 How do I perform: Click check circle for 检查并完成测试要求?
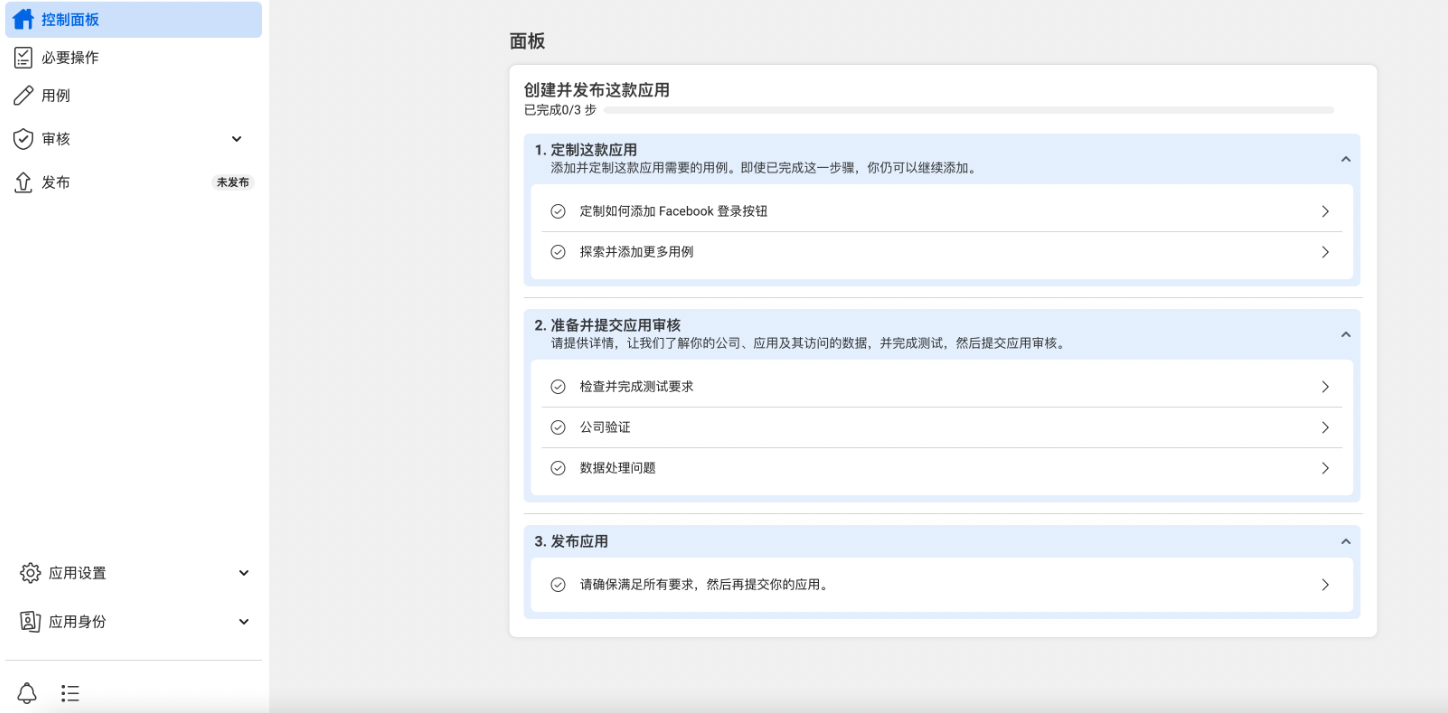pos(558,386)
